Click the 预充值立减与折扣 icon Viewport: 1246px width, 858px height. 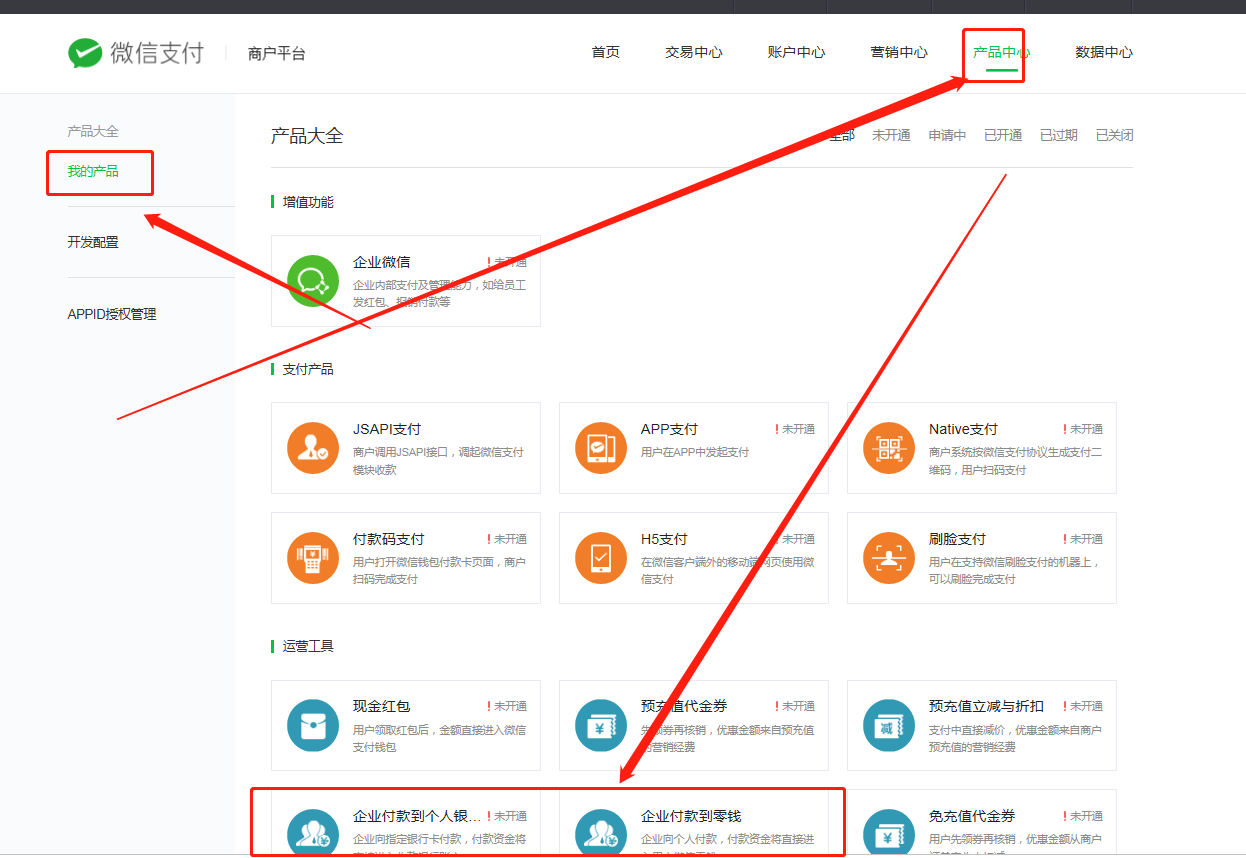889,725
